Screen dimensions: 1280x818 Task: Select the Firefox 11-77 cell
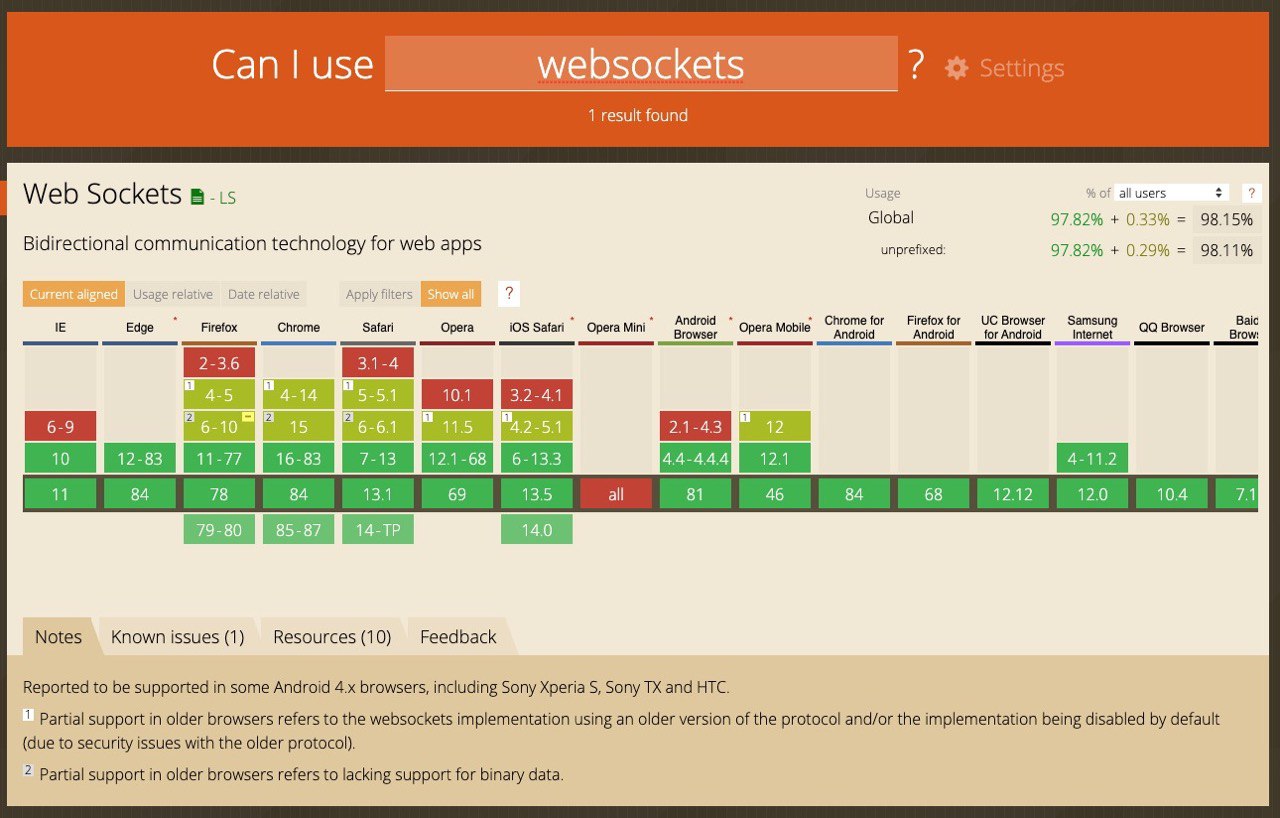tap(219, 458)
